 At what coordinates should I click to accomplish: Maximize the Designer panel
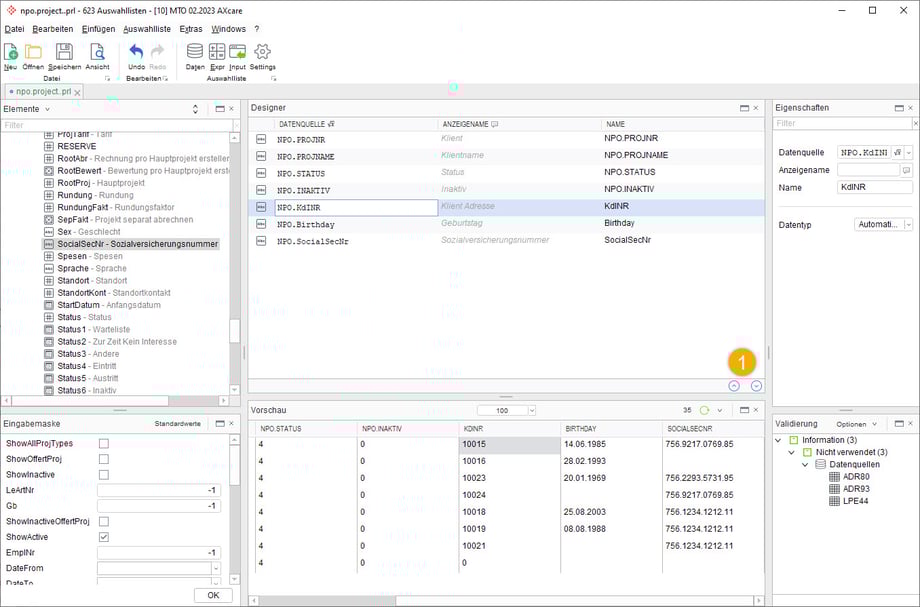pyautogui.click(x=744, y=108)
